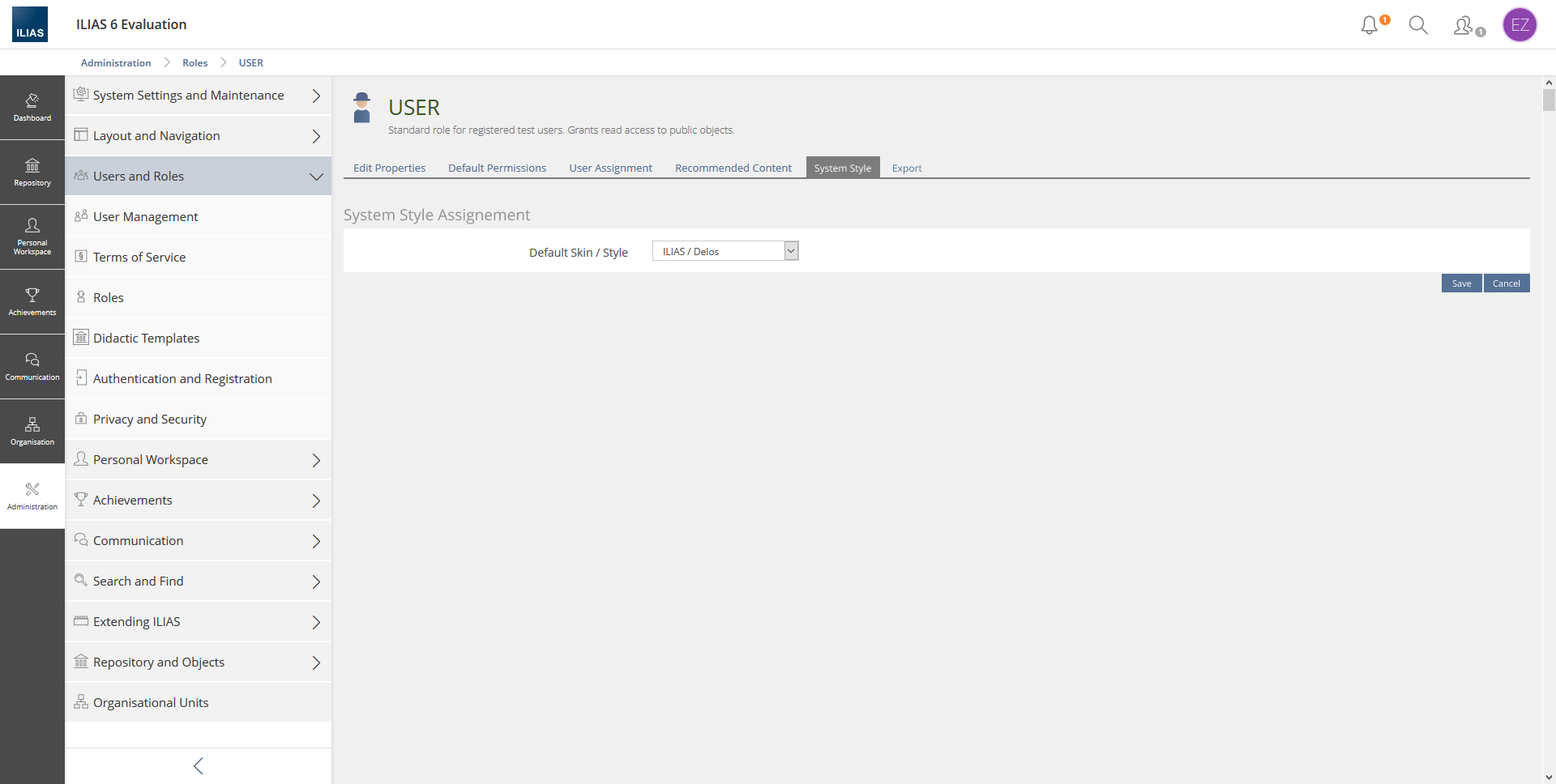
Task: Click the Terms of Service icon
Action: [81, 256]
